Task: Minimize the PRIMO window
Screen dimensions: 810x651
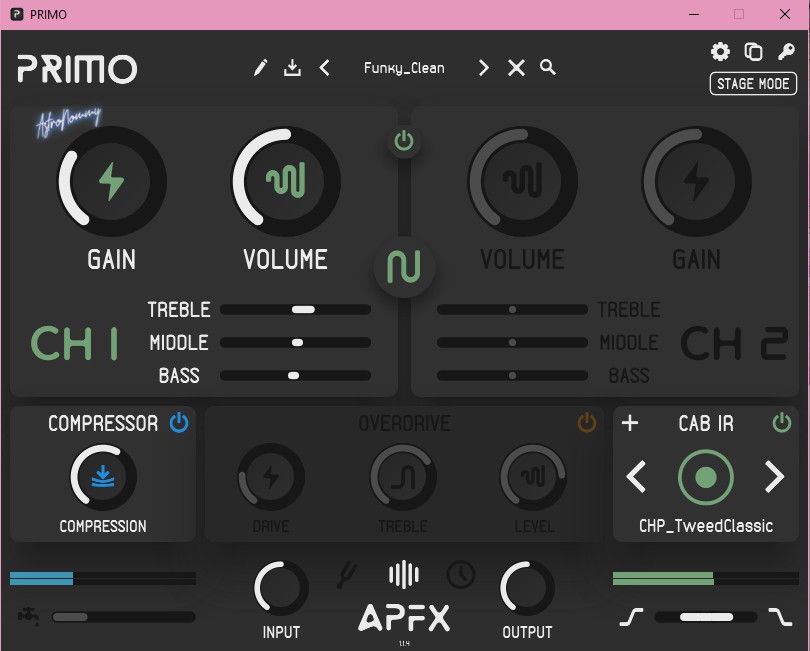Action: 694,14
